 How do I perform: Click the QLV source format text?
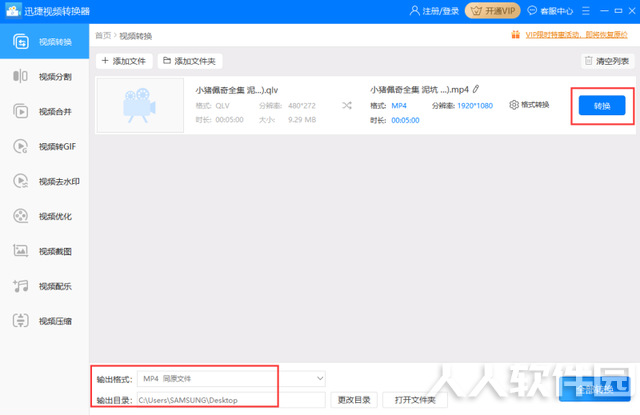[222, 106]
